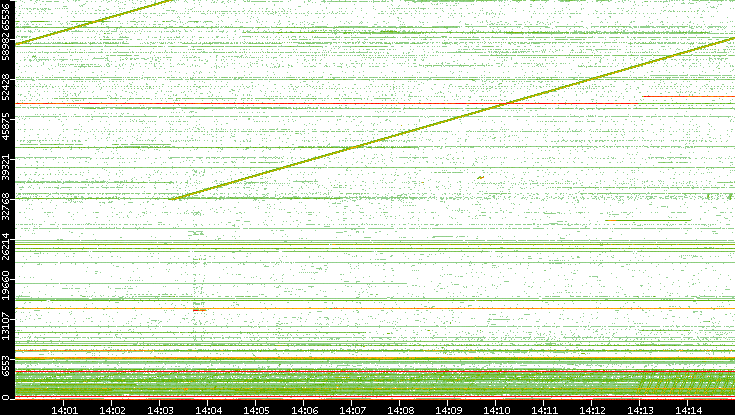Click the 13107 vertical axis label
This screenshot has height=415, width=735.
point(6,325)
